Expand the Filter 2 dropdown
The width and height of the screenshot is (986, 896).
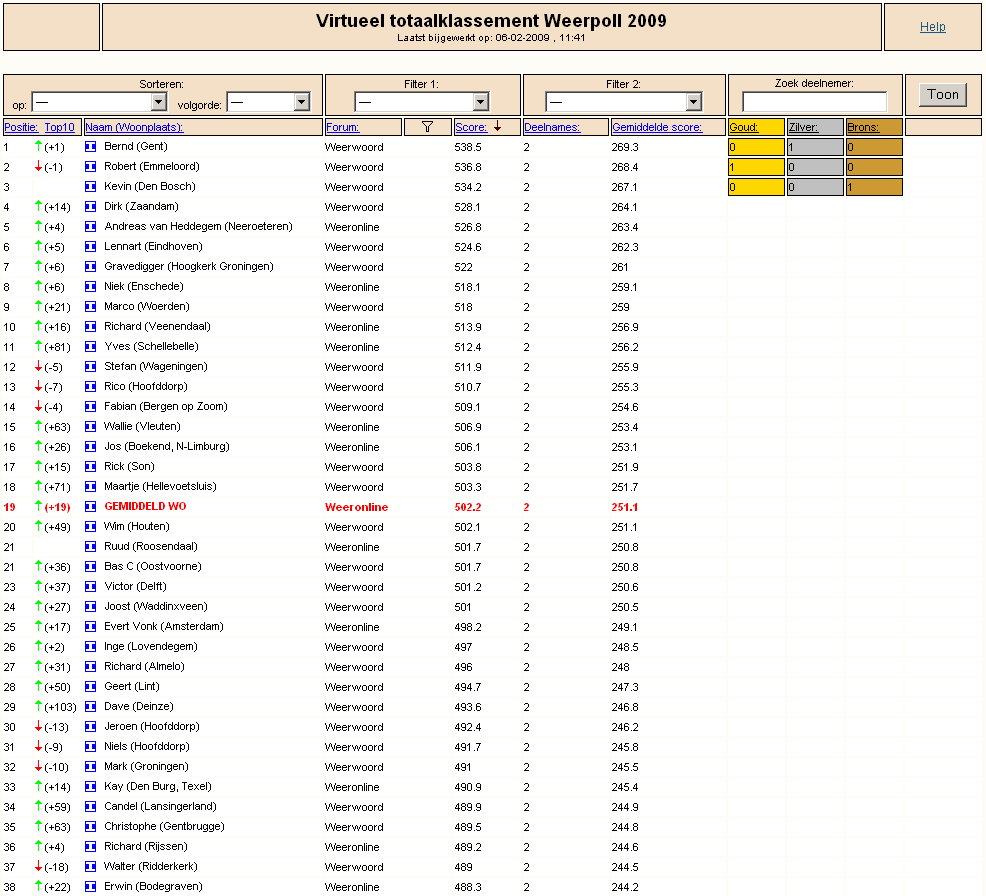tap(624, 102)
